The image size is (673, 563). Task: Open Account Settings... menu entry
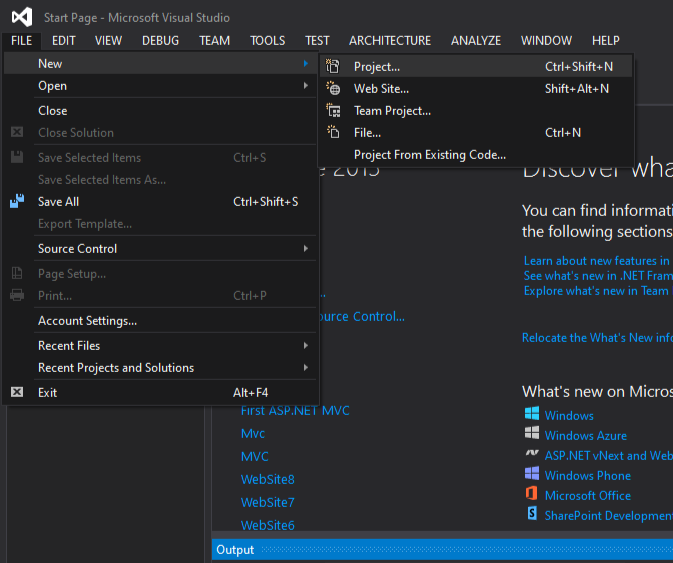(161, 321)
